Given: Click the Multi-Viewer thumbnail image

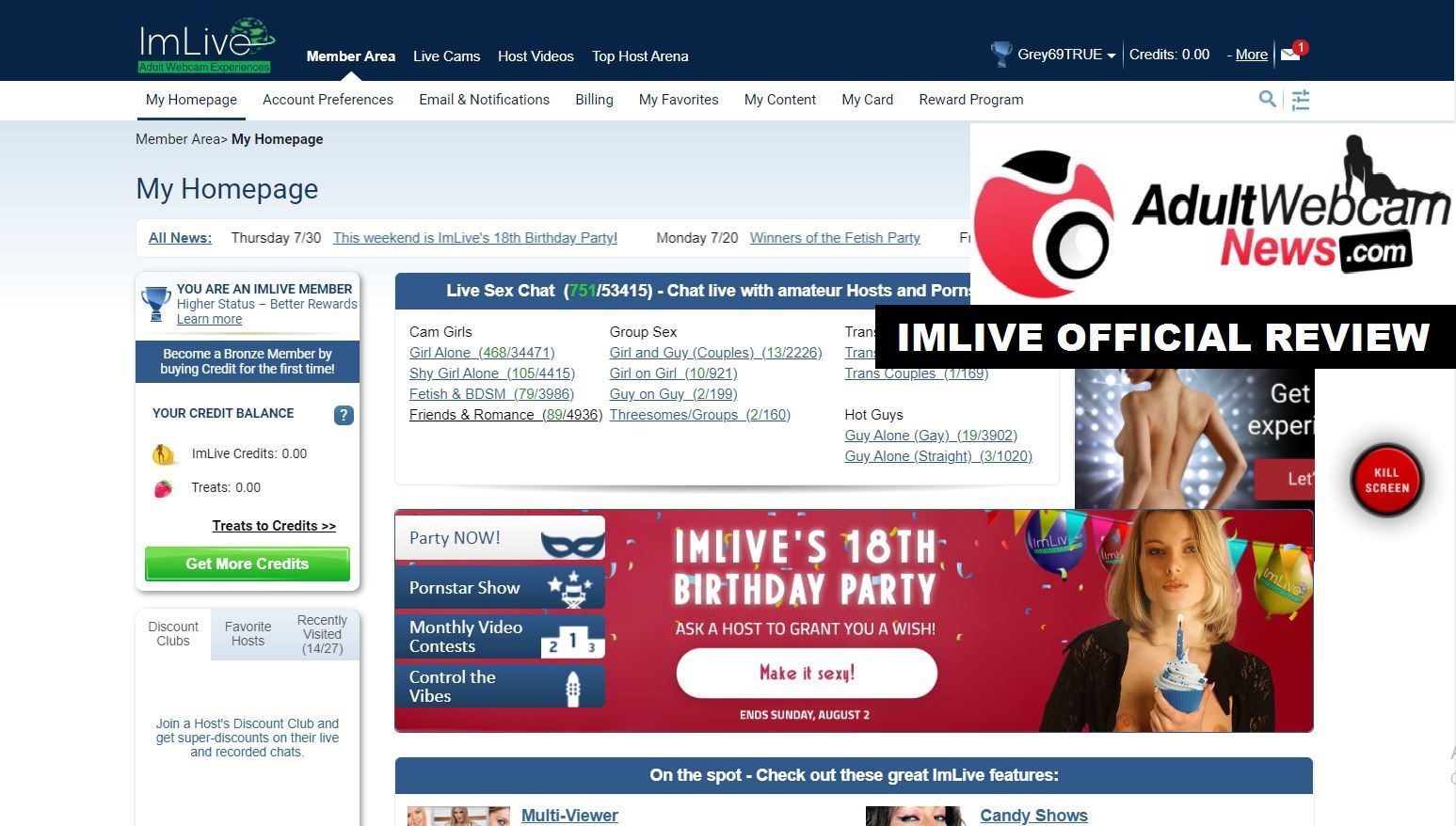Looking at the screenshot, I should pos(458,816).
